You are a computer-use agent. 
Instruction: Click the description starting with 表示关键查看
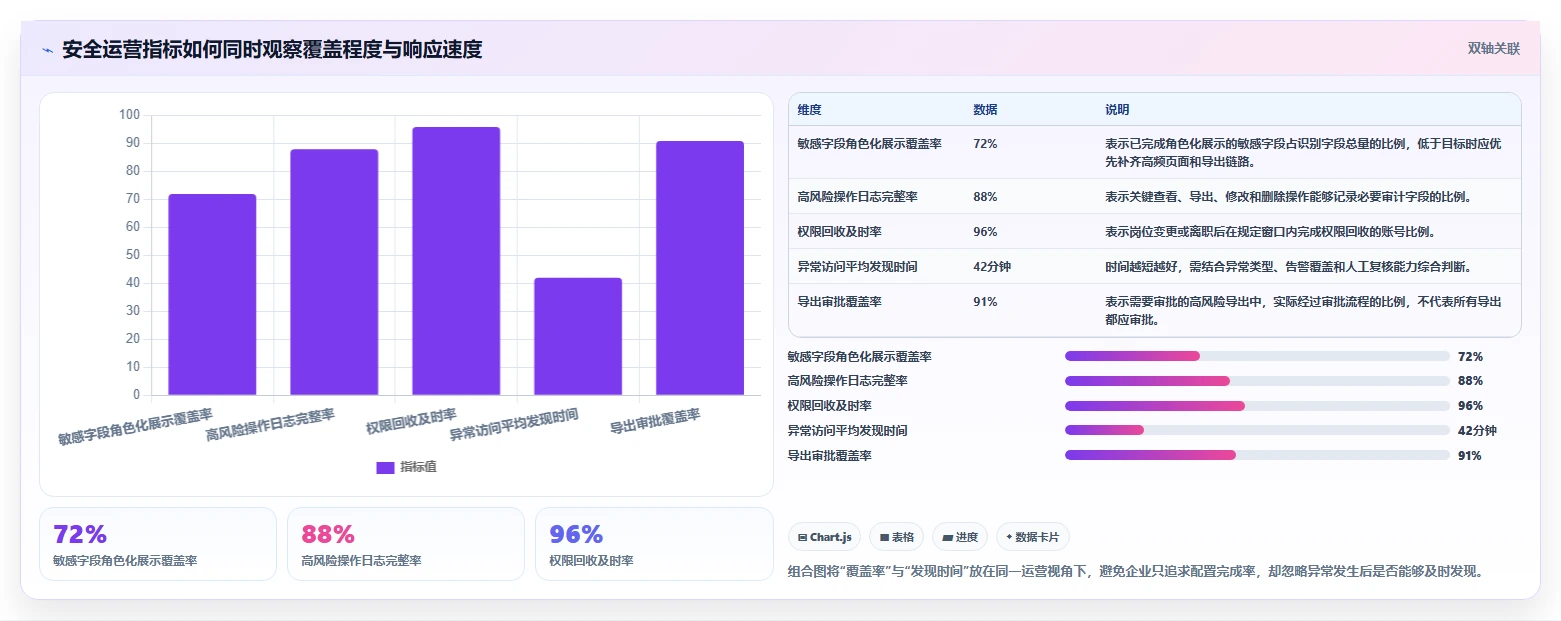[1288, 197]
